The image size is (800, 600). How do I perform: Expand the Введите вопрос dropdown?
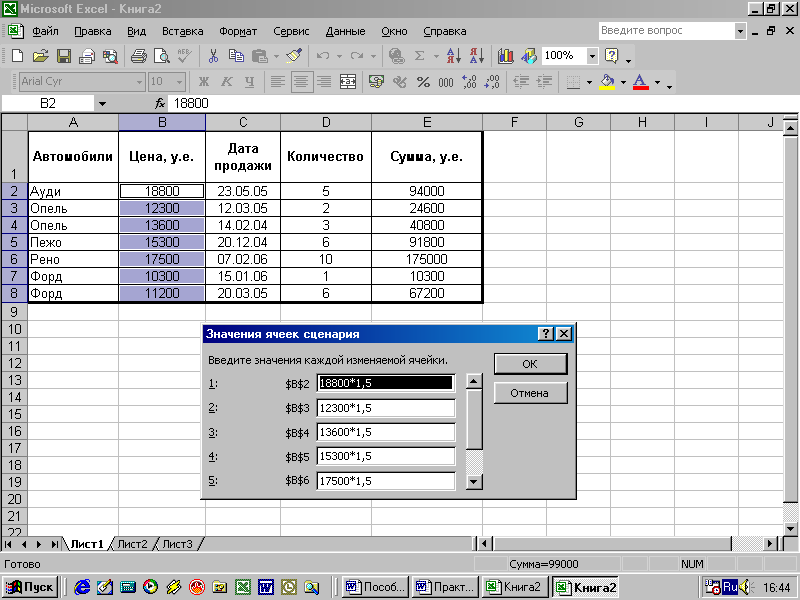(x=740, y=31)
